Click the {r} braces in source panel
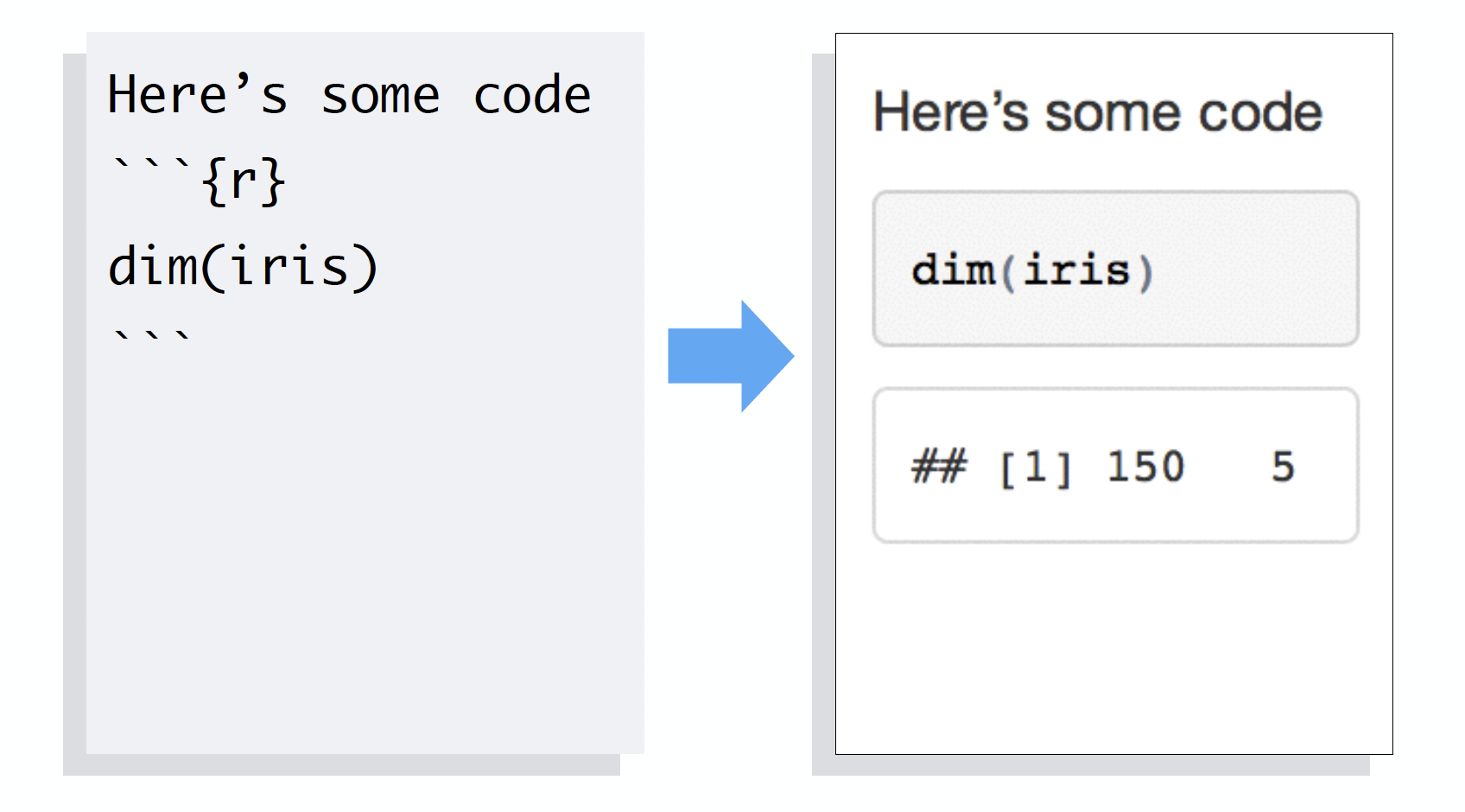The height and width of the screenshot is (812, 1465). (244, 182)
